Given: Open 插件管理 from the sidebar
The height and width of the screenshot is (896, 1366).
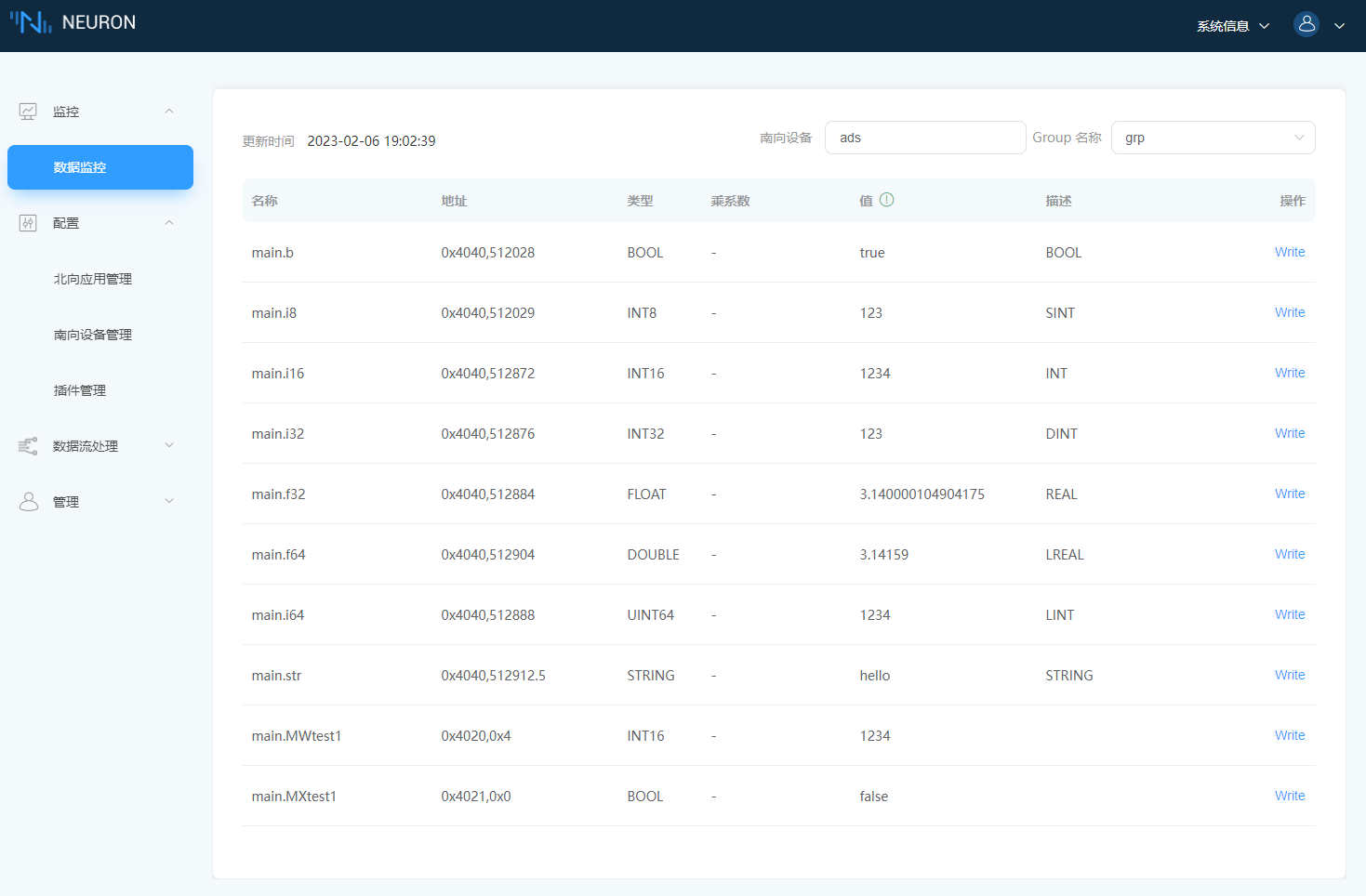Looking at the screenshot, I should pos(80,390).
